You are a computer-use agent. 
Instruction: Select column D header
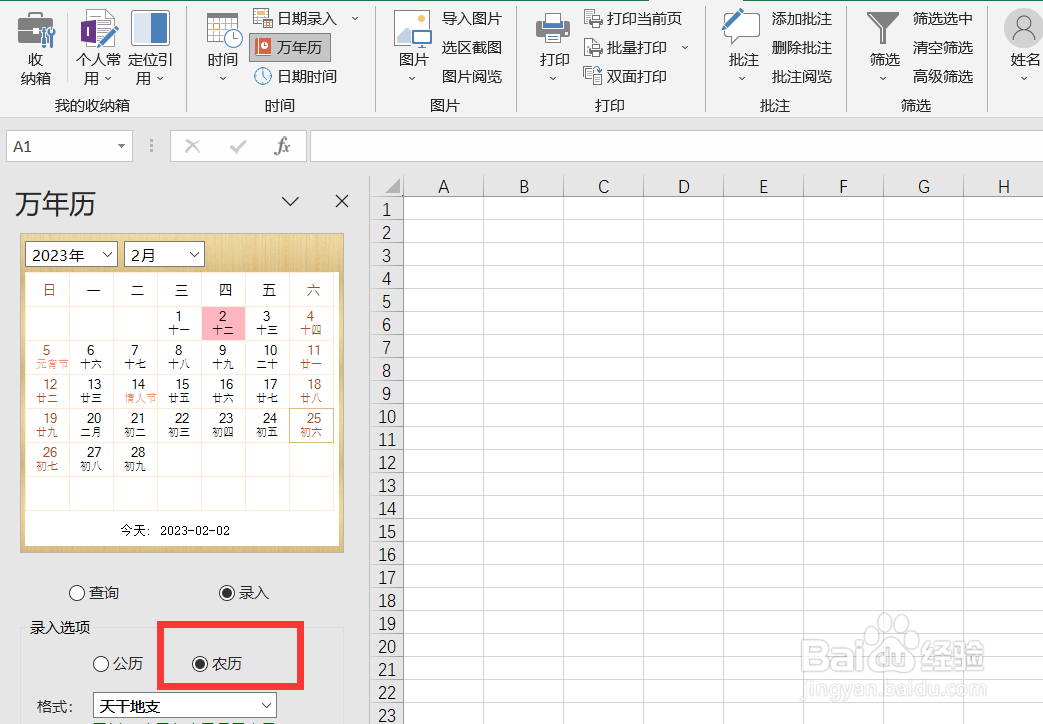pyautogui.click(x=683, y=186)
